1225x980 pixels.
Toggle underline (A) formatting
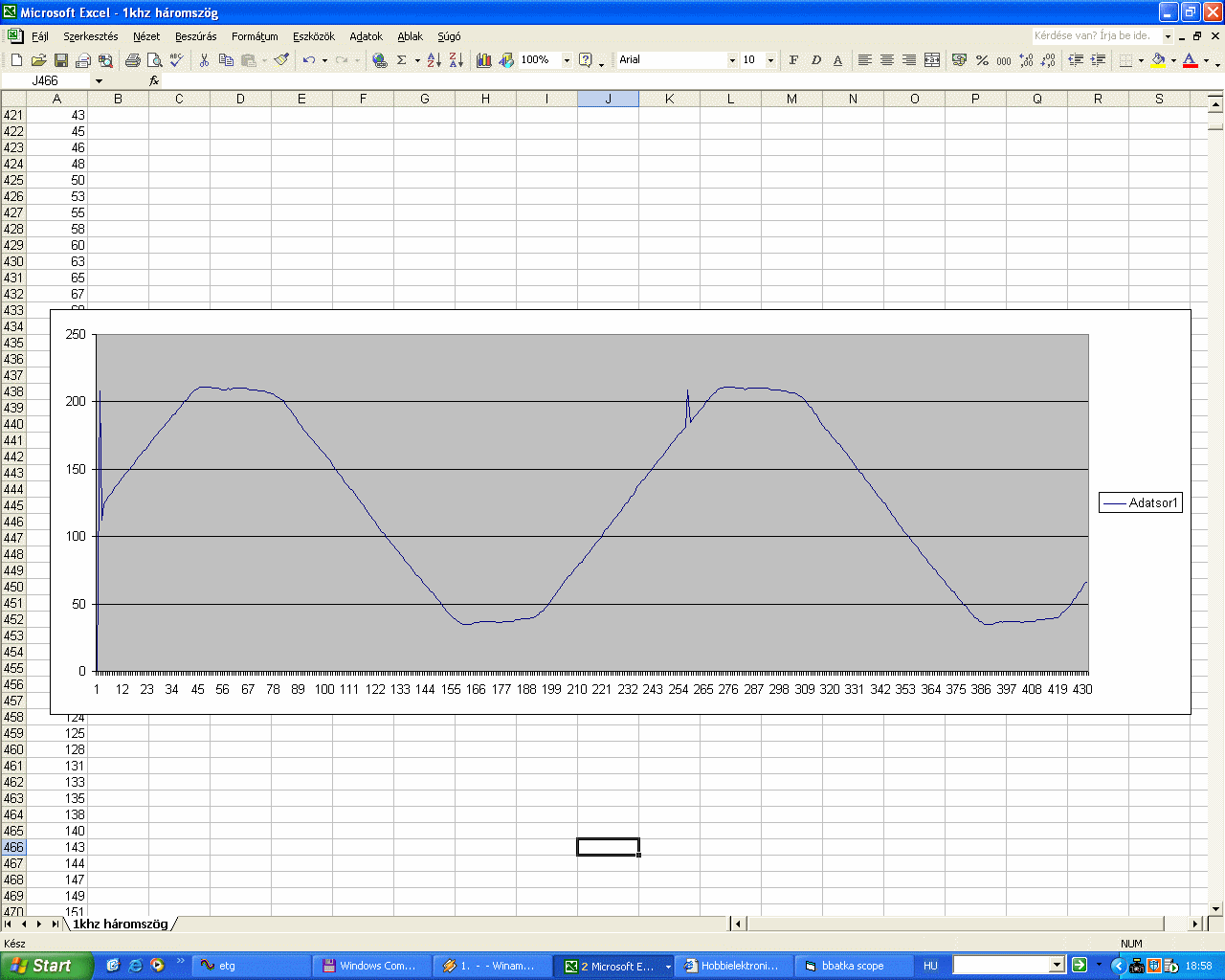pos(837,60)
